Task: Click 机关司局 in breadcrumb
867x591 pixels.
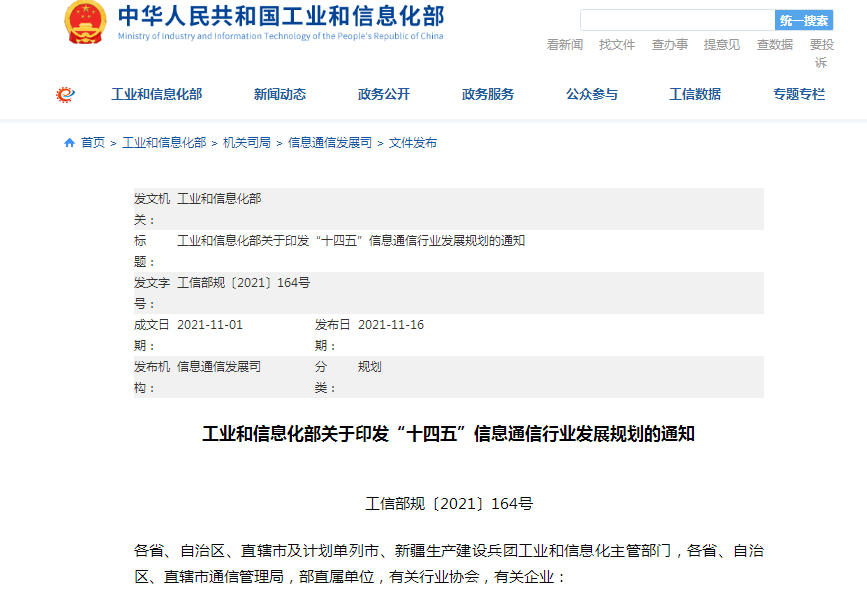Action: (247, 143)
